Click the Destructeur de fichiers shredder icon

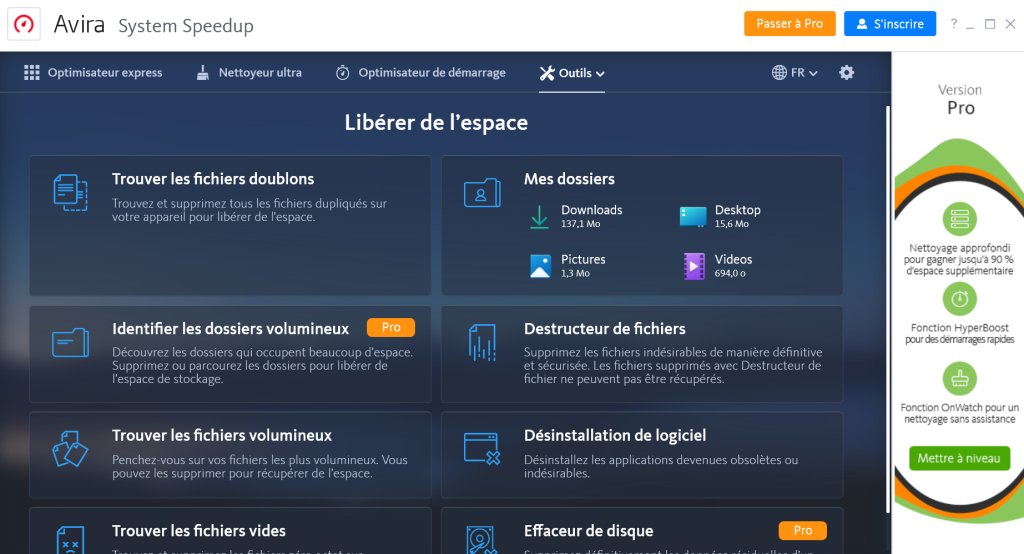(482, 342)
